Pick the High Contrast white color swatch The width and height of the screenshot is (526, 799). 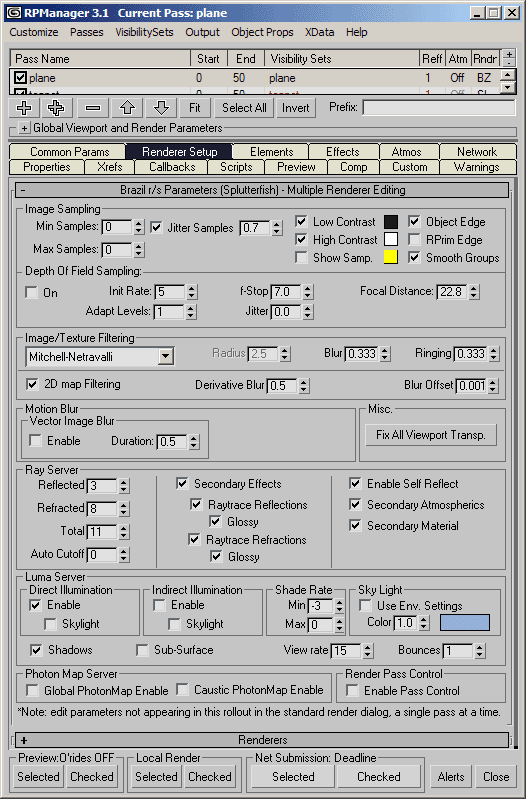(391, 239)
